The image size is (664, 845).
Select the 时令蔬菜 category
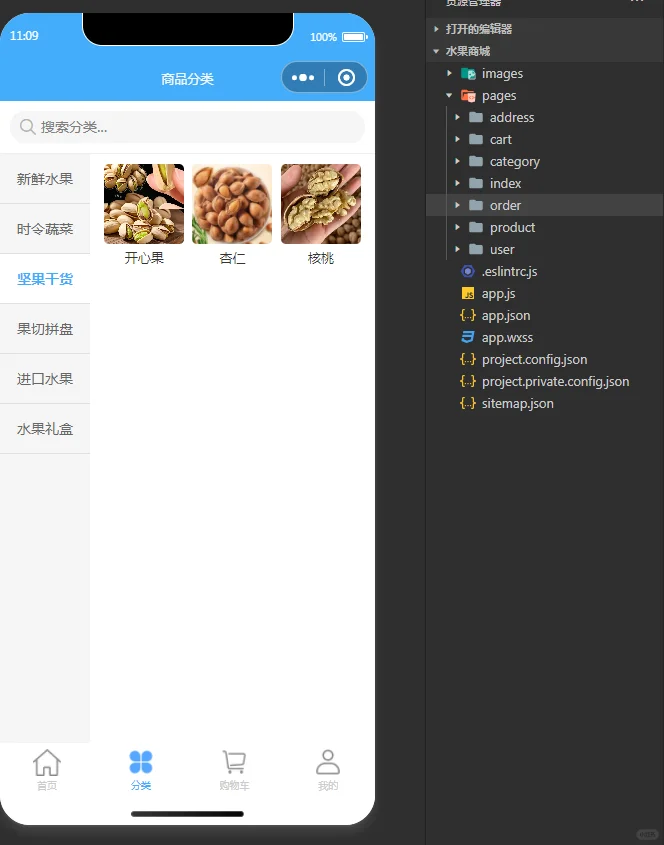click(45, 229)
